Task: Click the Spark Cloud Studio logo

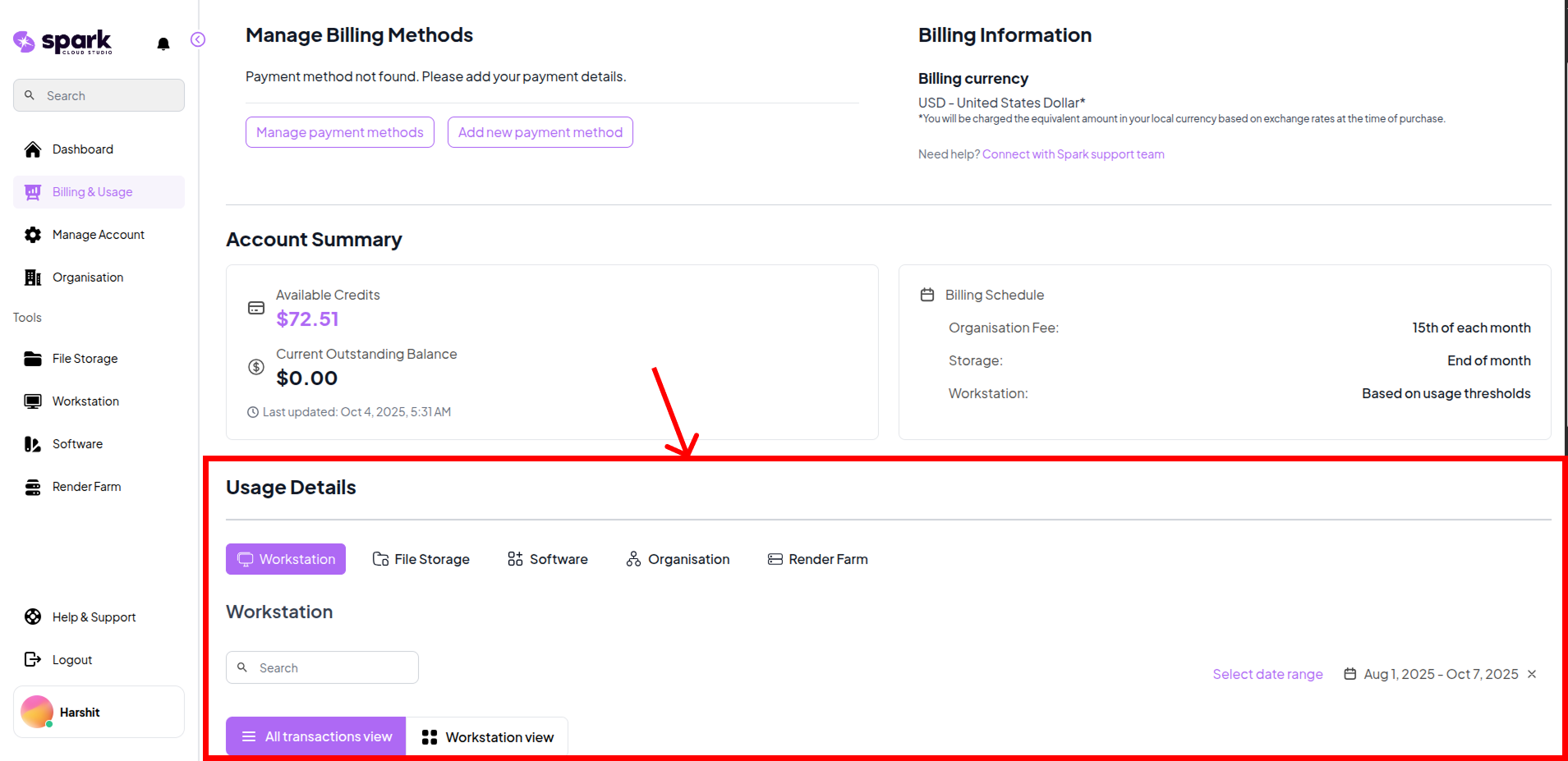Action: 63,42
